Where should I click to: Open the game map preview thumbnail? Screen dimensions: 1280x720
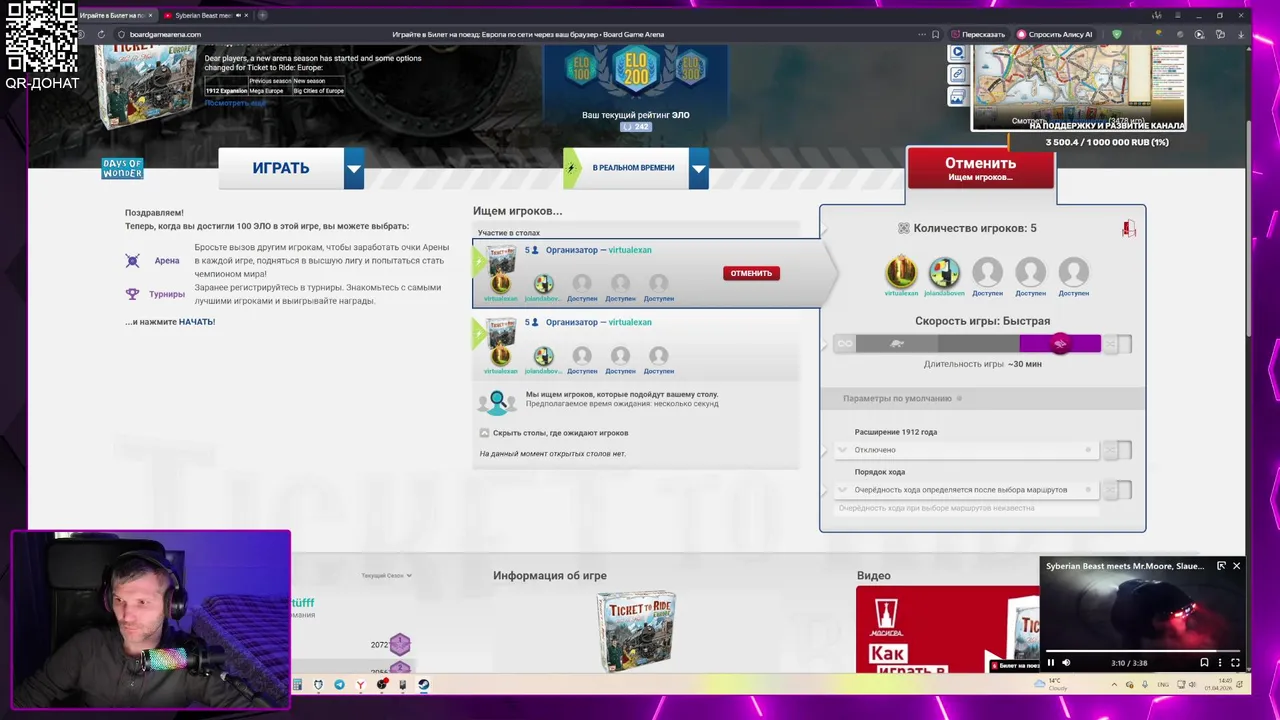click(1079, 85)
